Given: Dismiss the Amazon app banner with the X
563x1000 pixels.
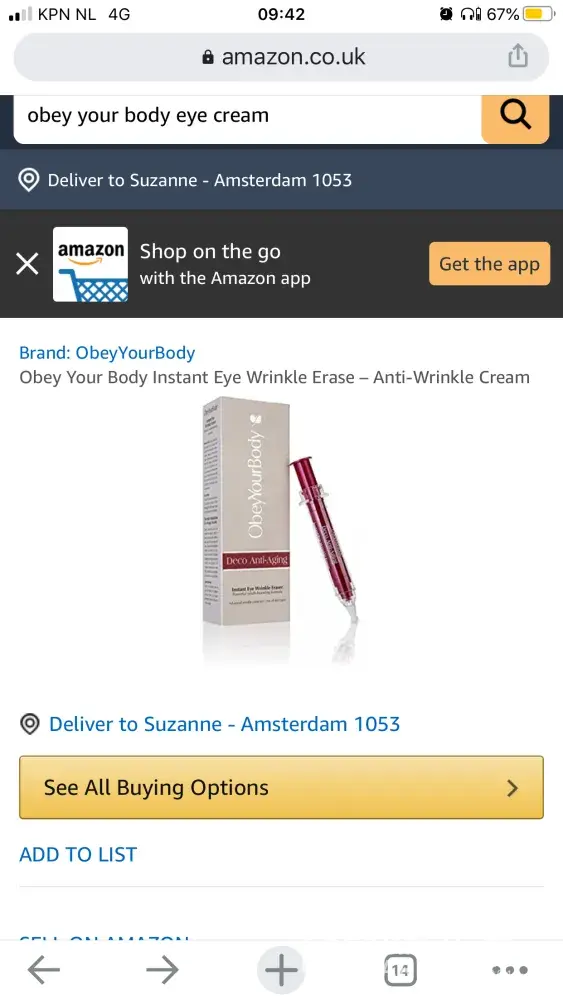Looking at the screenshot, I should point(27,263).
